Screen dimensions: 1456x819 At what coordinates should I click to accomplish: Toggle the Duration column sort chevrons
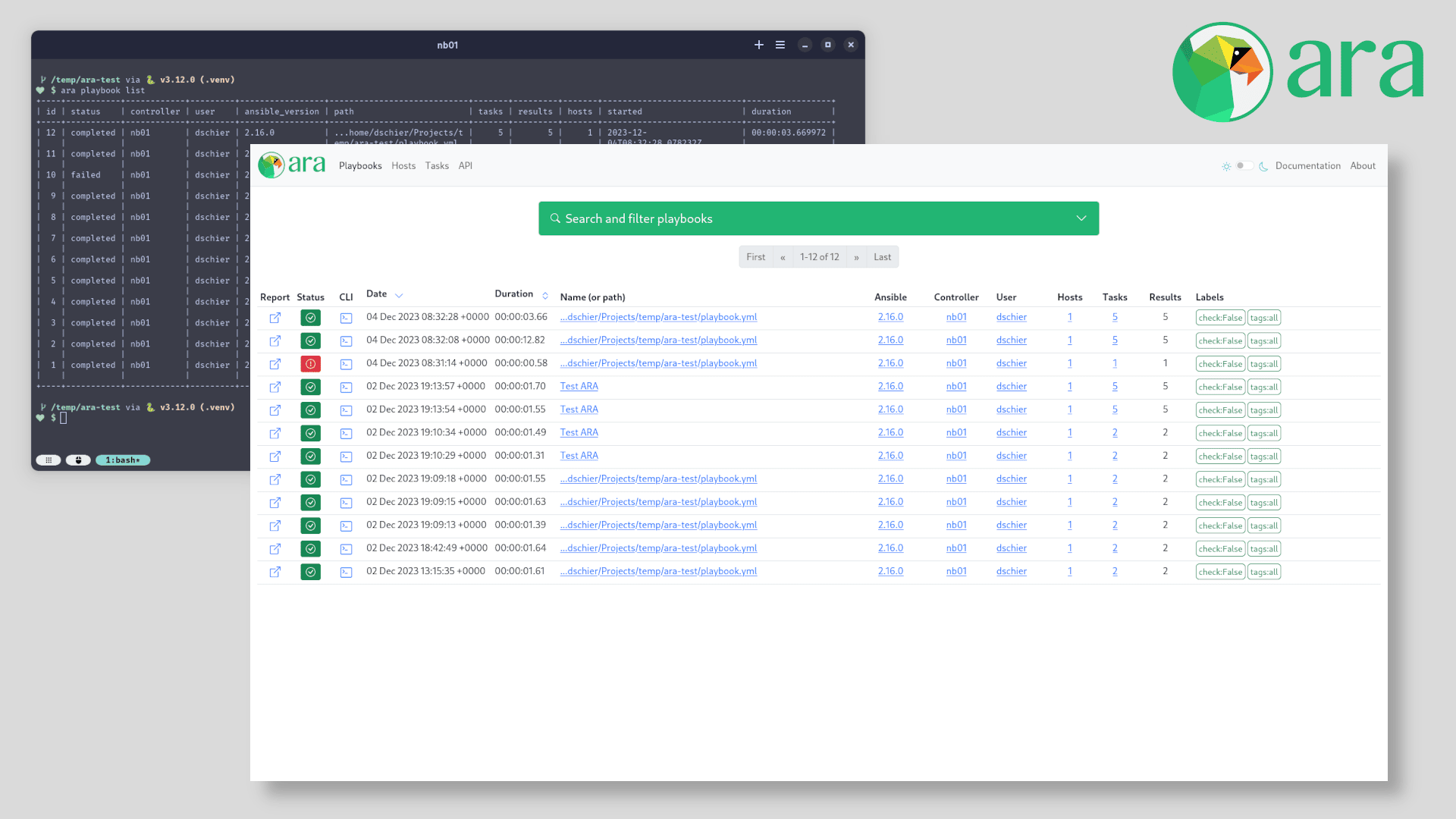pyautogui.click(x=544, y=294)
